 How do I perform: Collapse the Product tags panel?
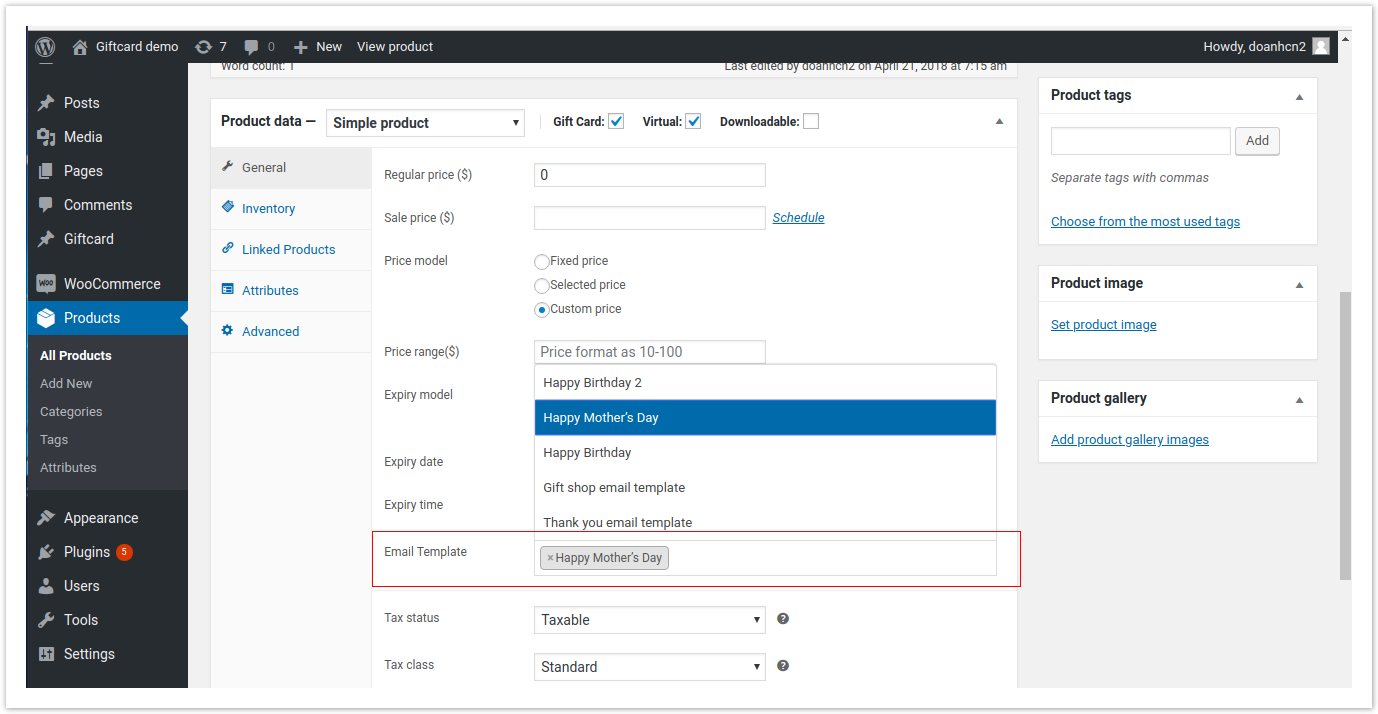[1299, 97]
